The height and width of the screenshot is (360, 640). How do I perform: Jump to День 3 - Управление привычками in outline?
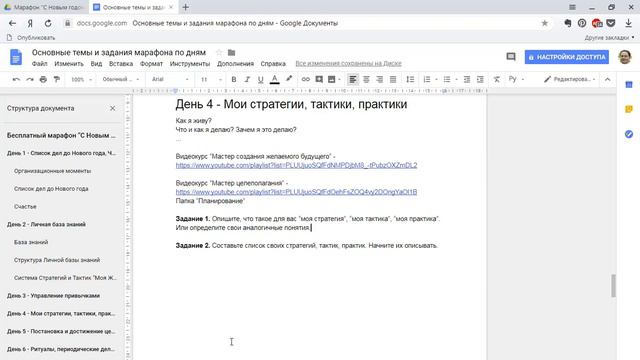[x=53, y=296]
